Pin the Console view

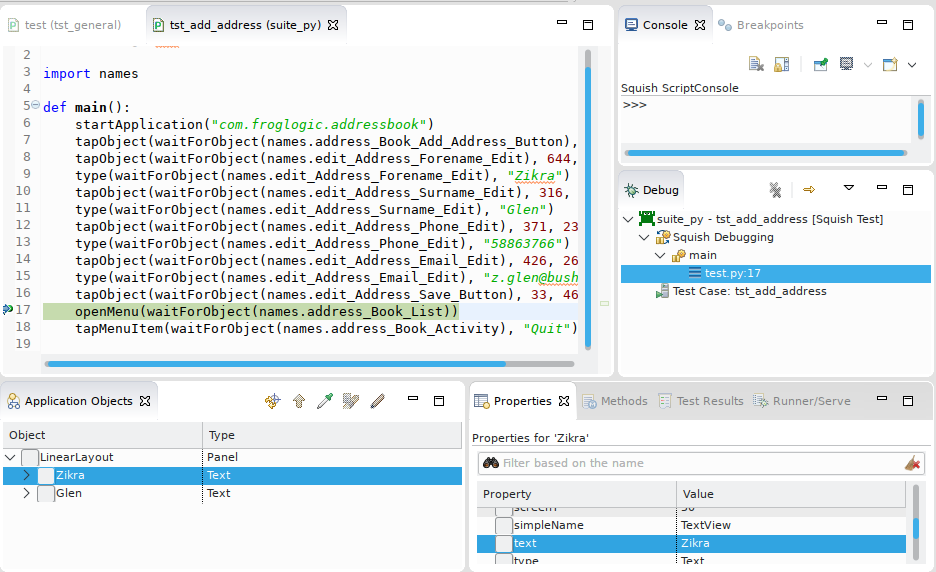click(821, 64)
